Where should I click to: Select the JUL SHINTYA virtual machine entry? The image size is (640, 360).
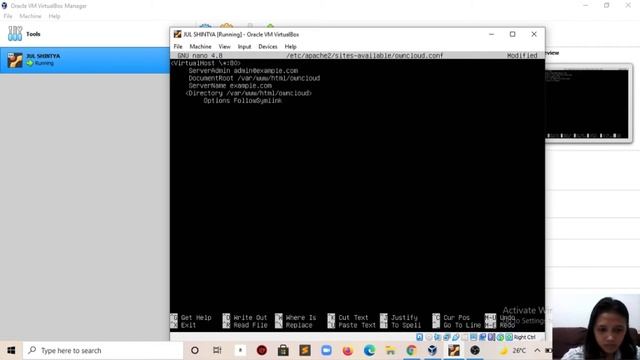[x=84, y=60]
